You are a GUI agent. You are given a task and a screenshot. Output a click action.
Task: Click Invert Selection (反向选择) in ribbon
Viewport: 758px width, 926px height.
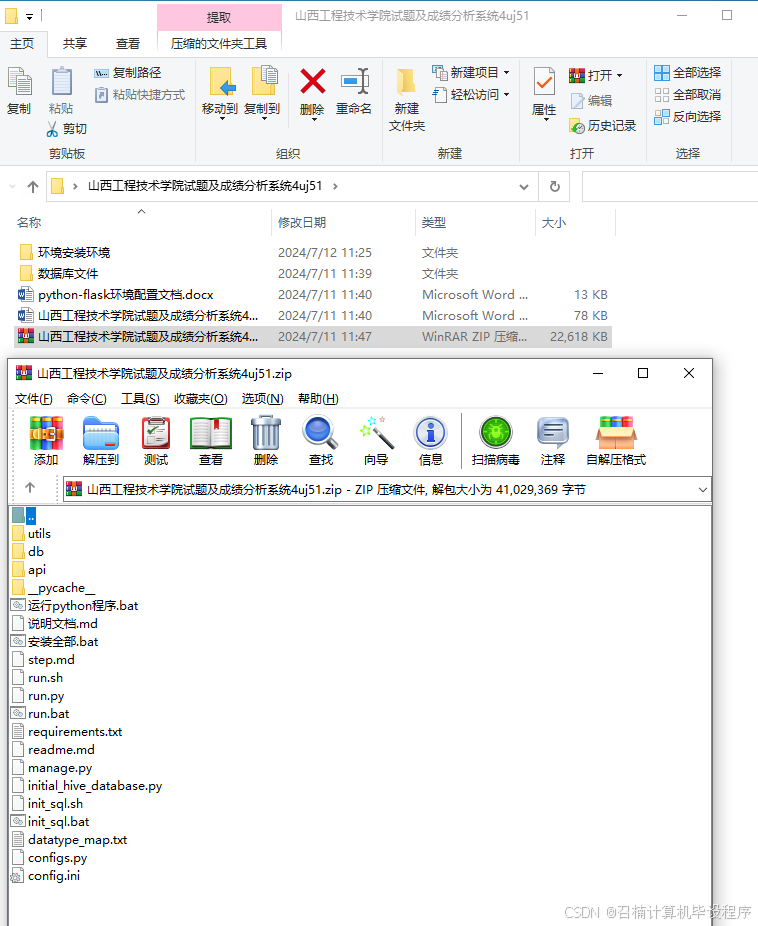pos(688,116)
